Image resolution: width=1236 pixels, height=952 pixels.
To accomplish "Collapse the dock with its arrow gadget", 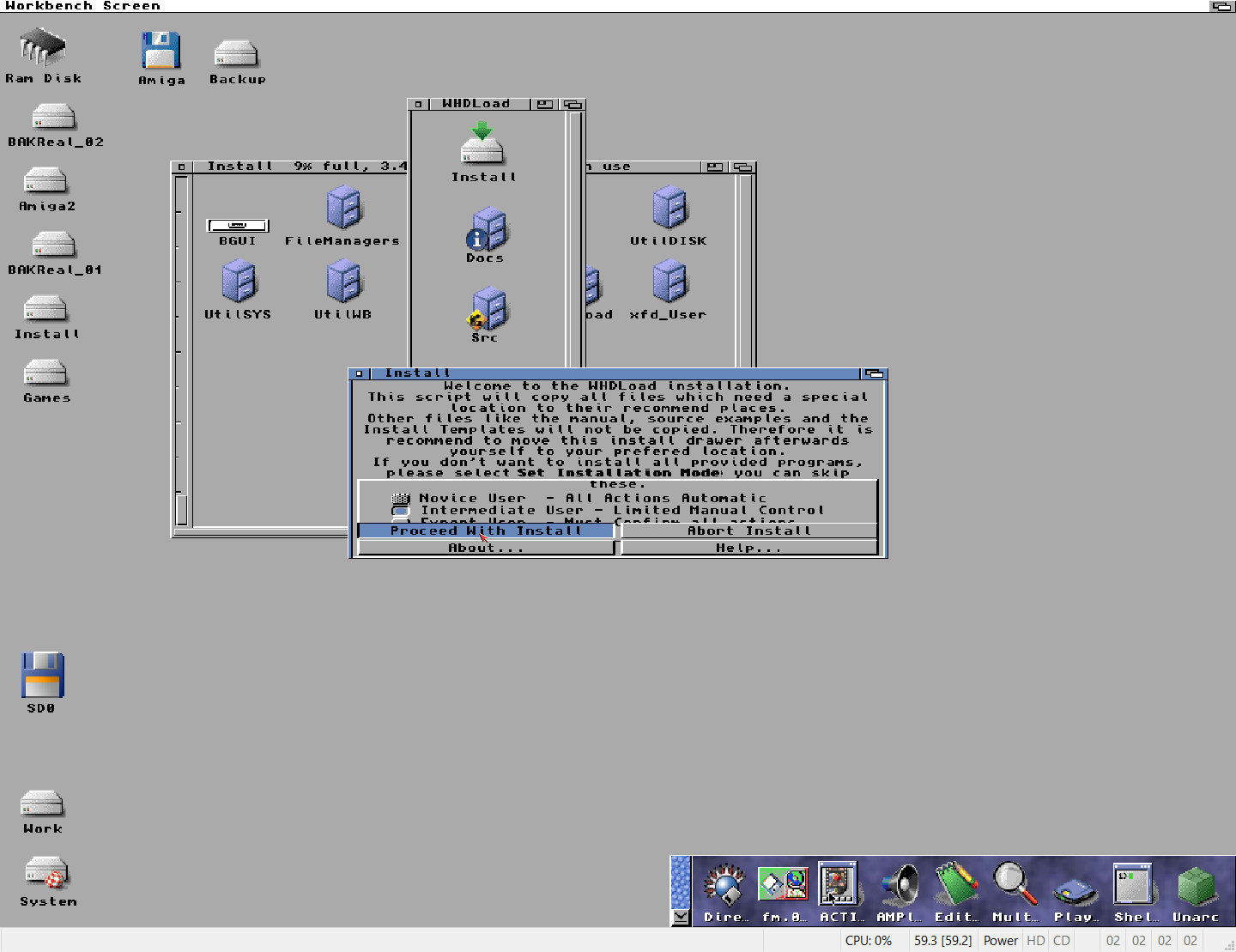I will (x=681, y=918).
